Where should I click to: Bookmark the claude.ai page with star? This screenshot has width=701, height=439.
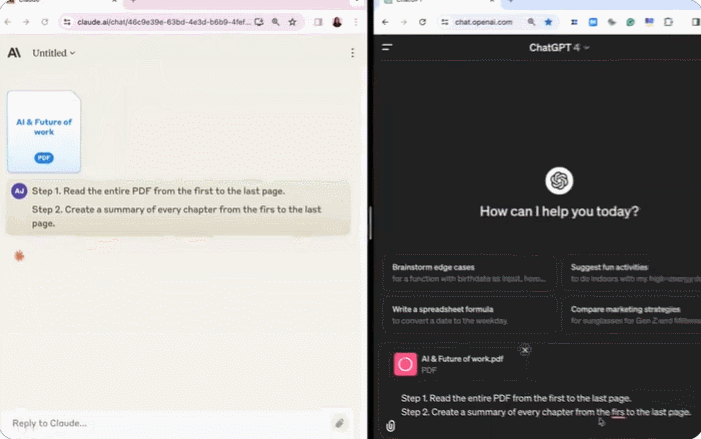pos(292,22)
